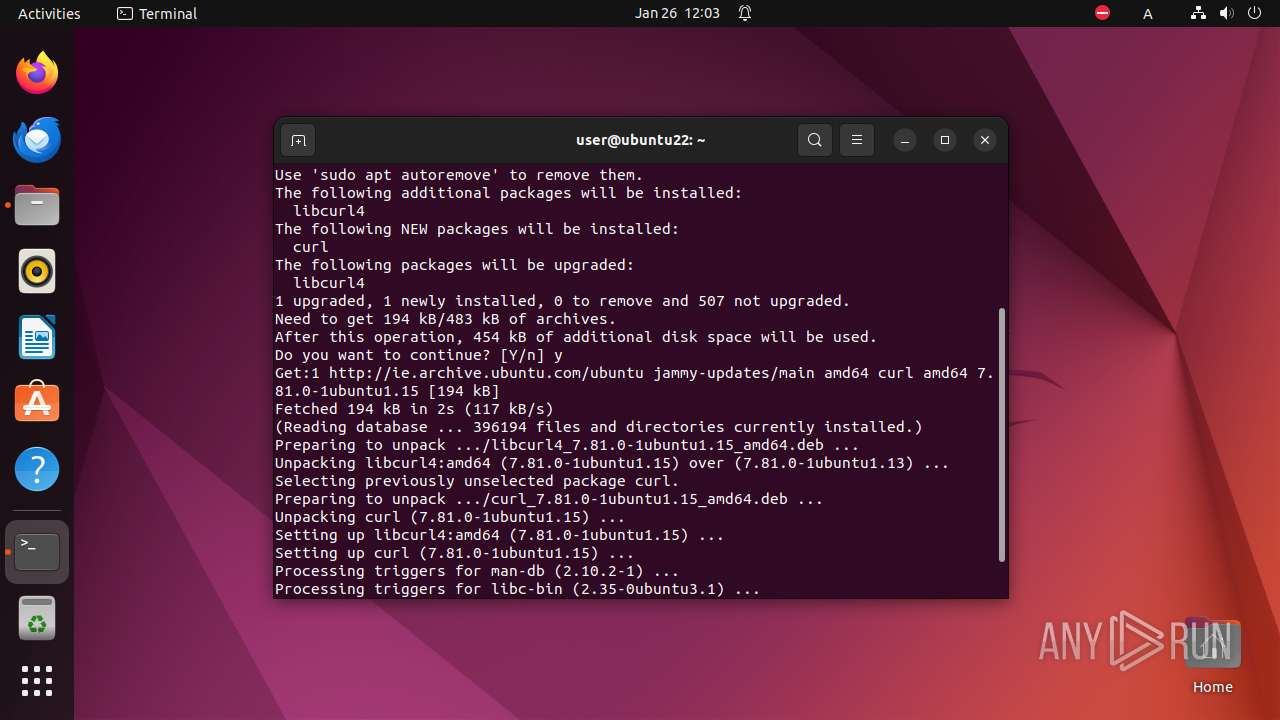Image resolution: width=1280 pixels, height=720 pixels.
Task: Click 'Processing triggers for libc-bin' line
Action: click(518, 589)
